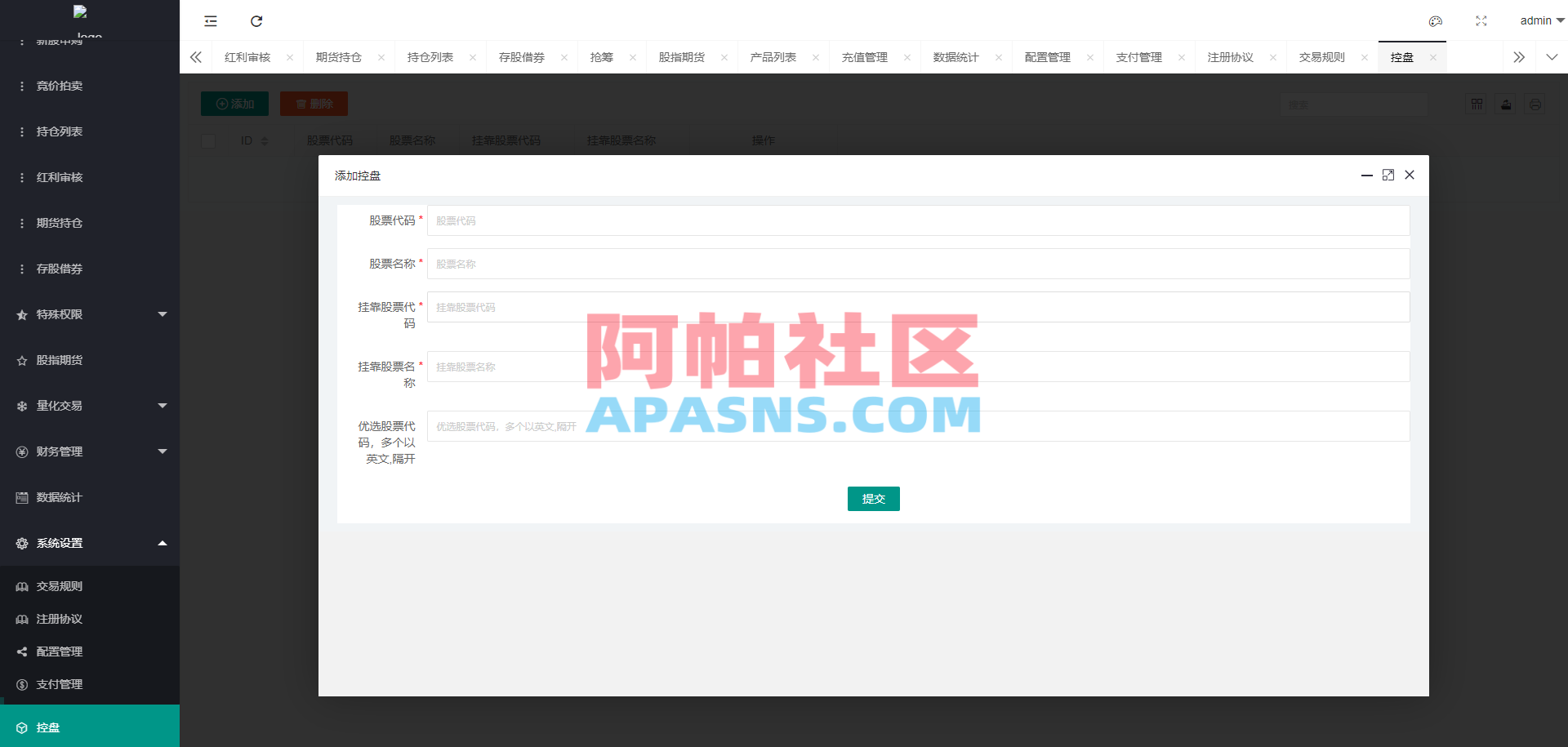This screenshot has width=1568, height=747.
Task: Open the column display settings icon
Action: 1476,104
